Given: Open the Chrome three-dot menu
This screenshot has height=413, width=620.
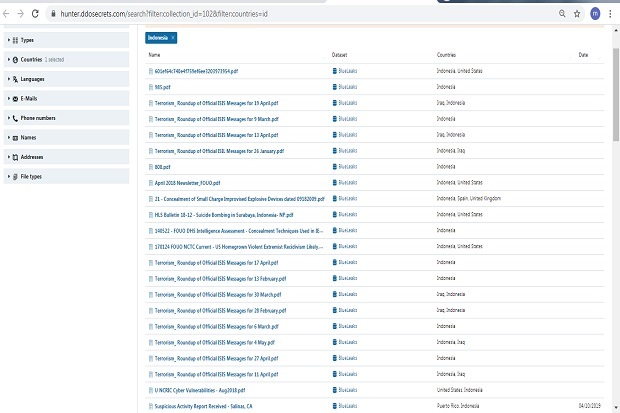Looking at the screenshot, I should click(610, 14).
